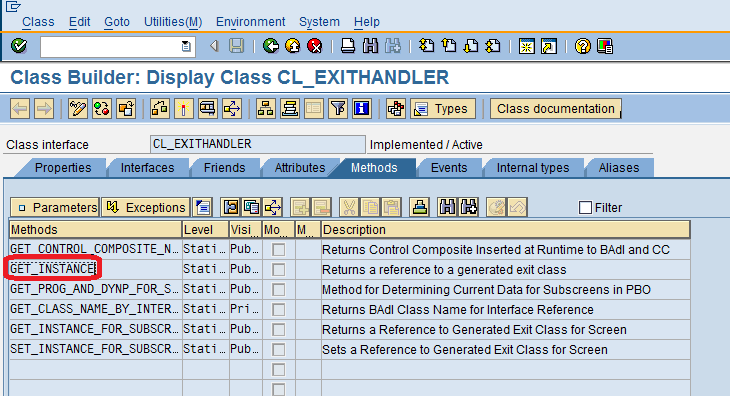Screen dimensions: 730x396
Task: Switch to the Events tab
Action: tap(449, 168)
